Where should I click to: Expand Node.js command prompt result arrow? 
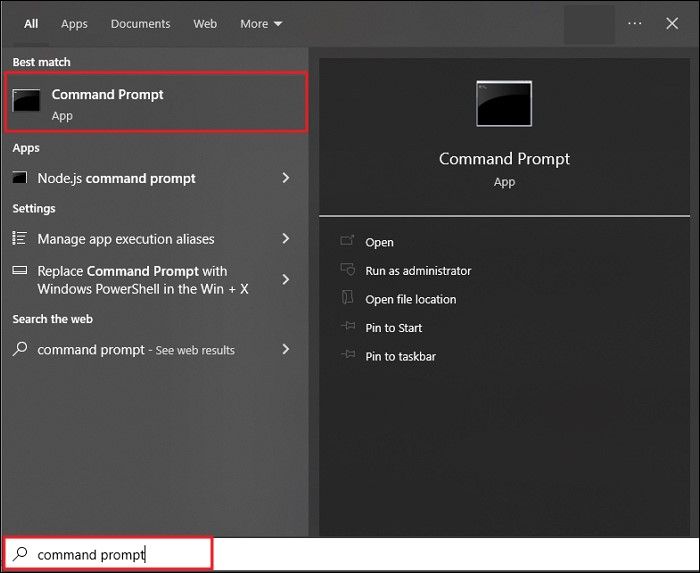pyautogui.click(x=286, y=178)
